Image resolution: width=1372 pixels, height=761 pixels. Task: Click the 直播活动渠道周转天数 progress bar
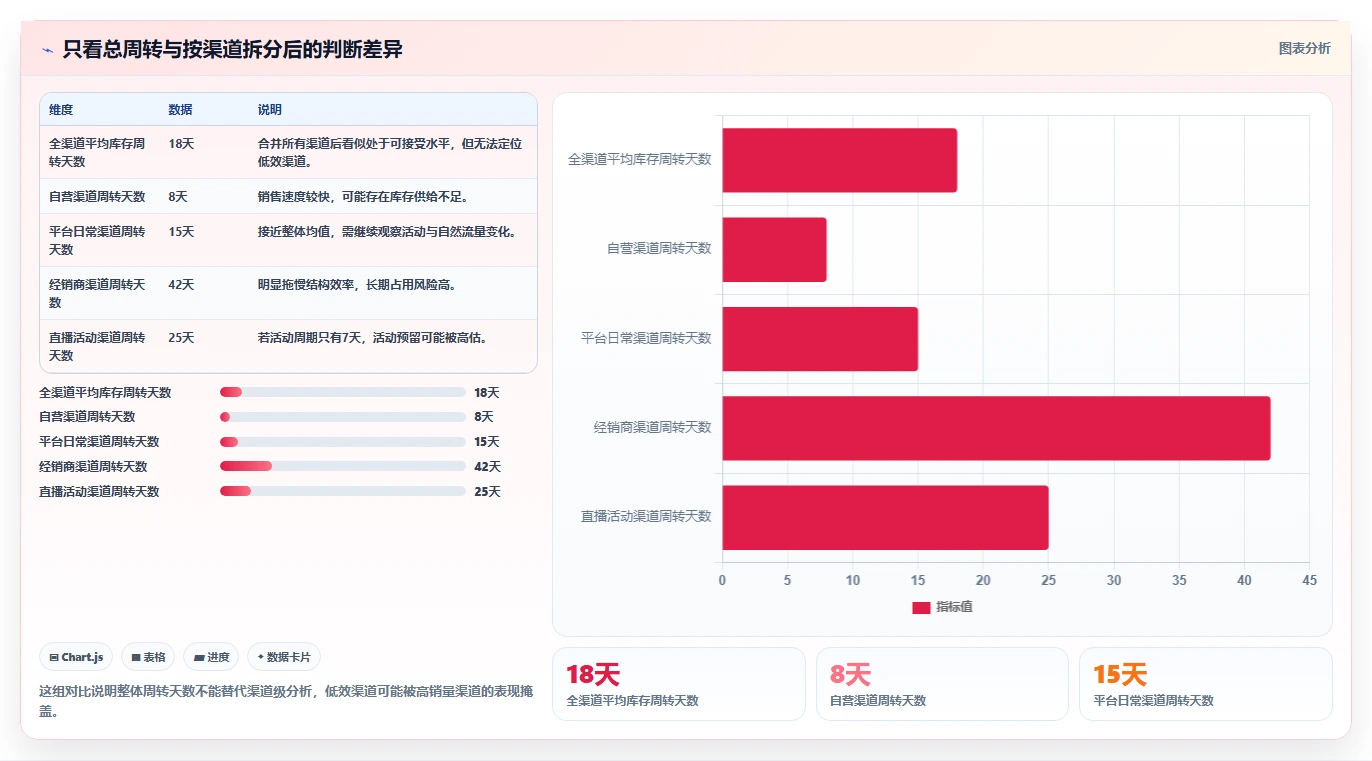pos(343,491)
